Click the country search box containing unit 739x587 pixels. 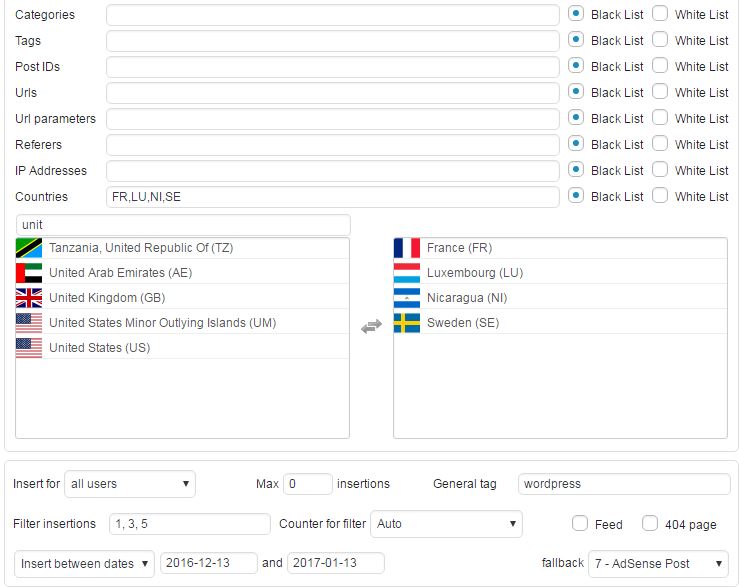(x=183, y=225)
